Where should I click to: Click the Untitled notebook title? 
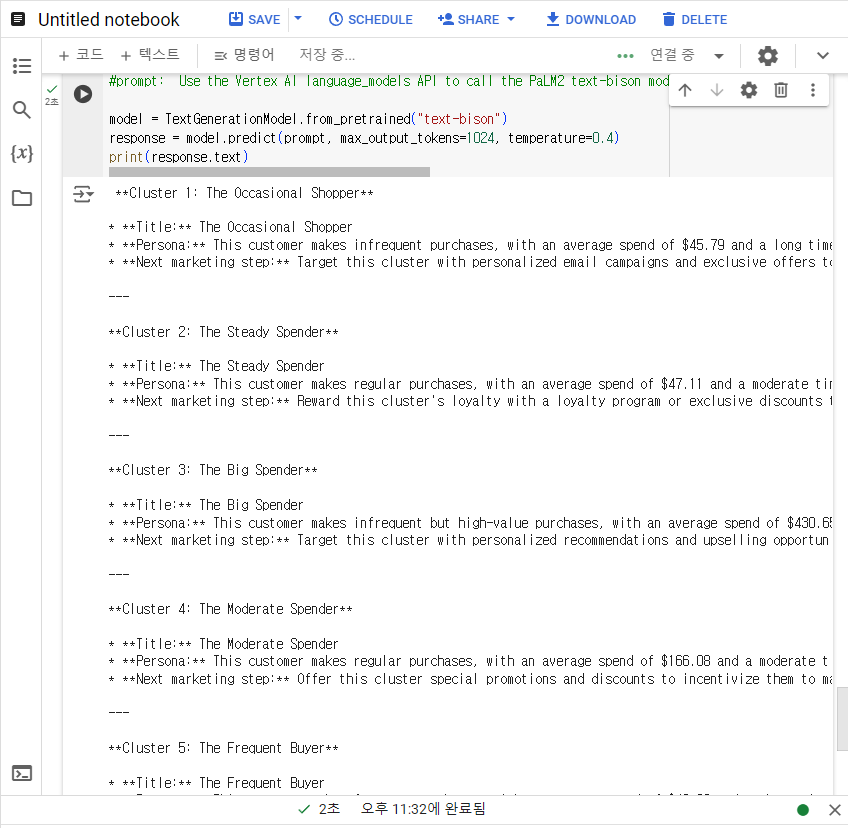[x=109, y=19]
